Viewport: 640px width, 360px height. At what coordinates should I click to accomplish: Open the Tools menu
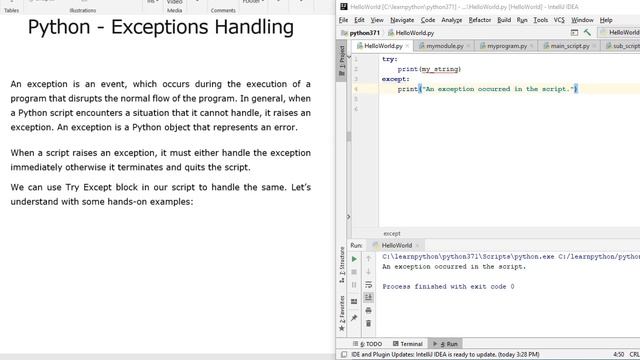coord(540,20)
